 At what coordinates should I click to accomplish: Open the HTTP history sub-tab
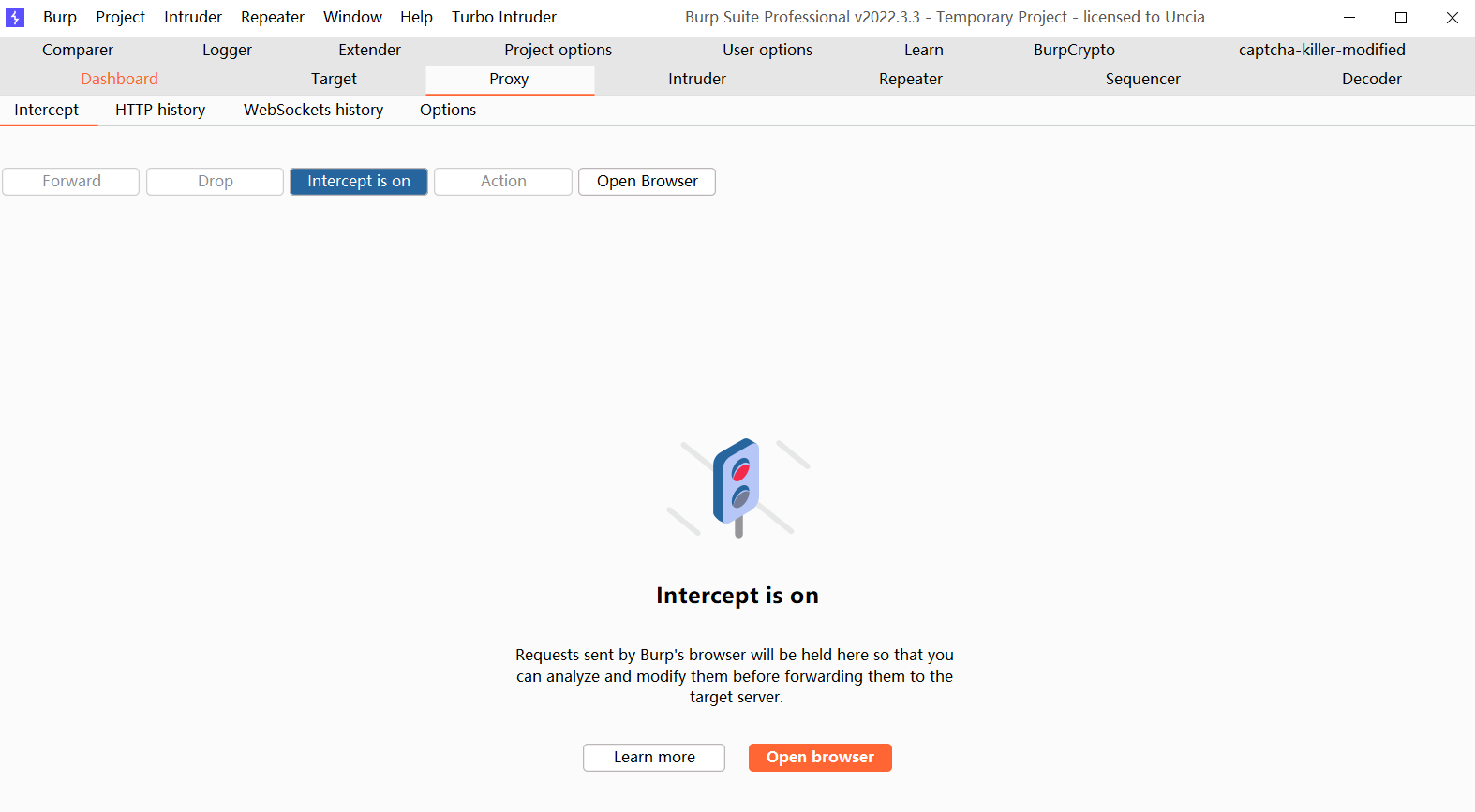pyautogui.click(x=160, y=110)
